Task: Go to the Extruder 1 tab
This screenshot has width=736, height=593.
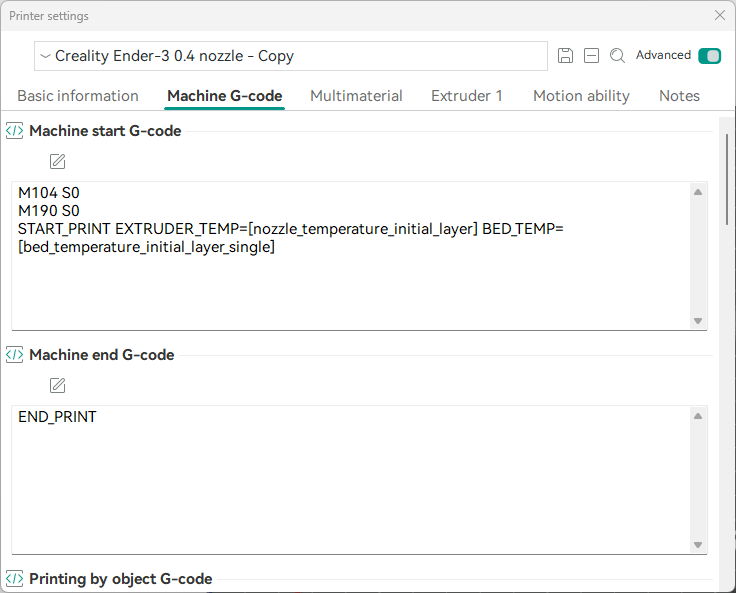Action: tap(467, 96)
